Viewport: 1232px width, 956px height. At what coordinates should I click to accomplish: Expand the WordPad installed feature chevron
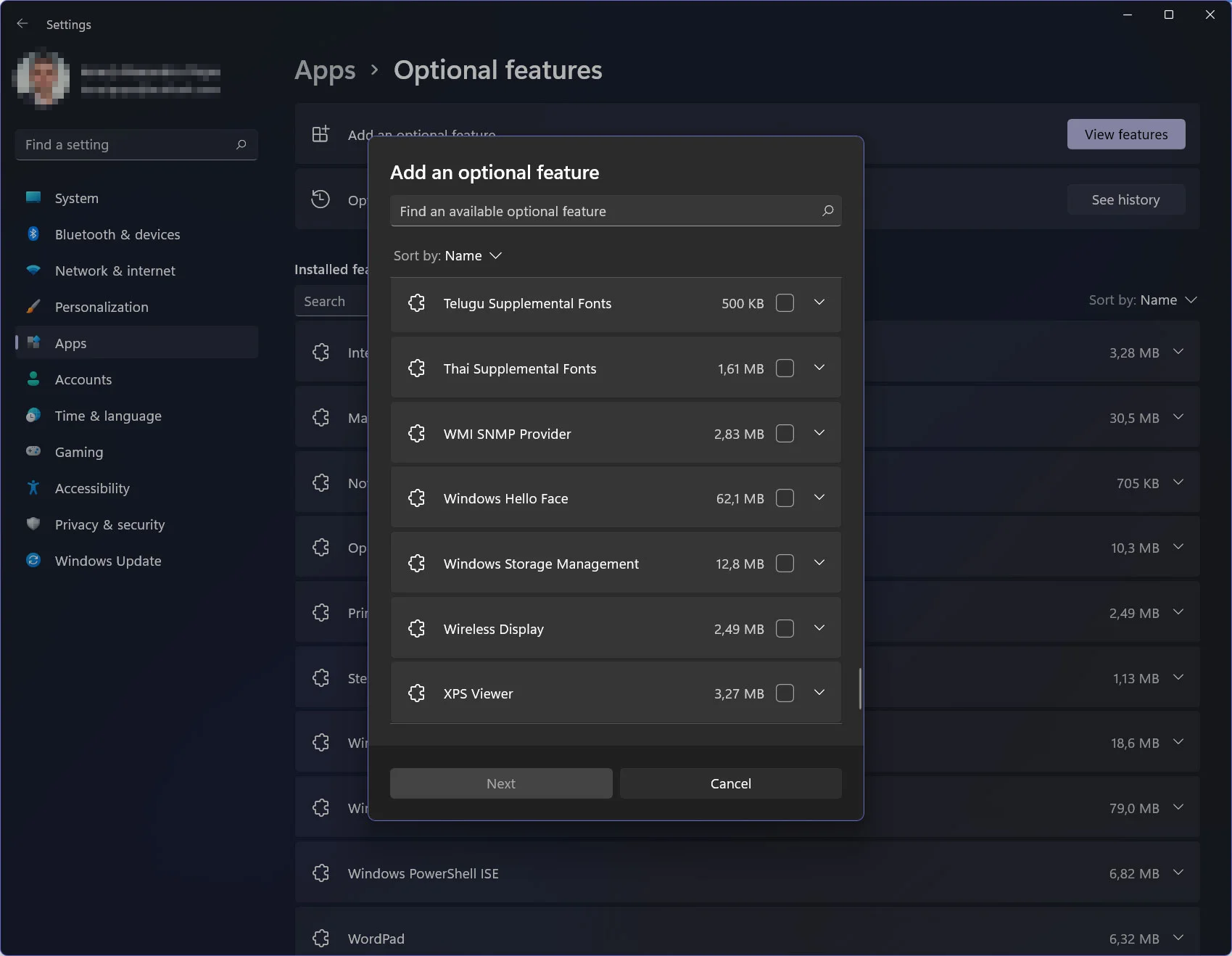[x=1178, y=938]
